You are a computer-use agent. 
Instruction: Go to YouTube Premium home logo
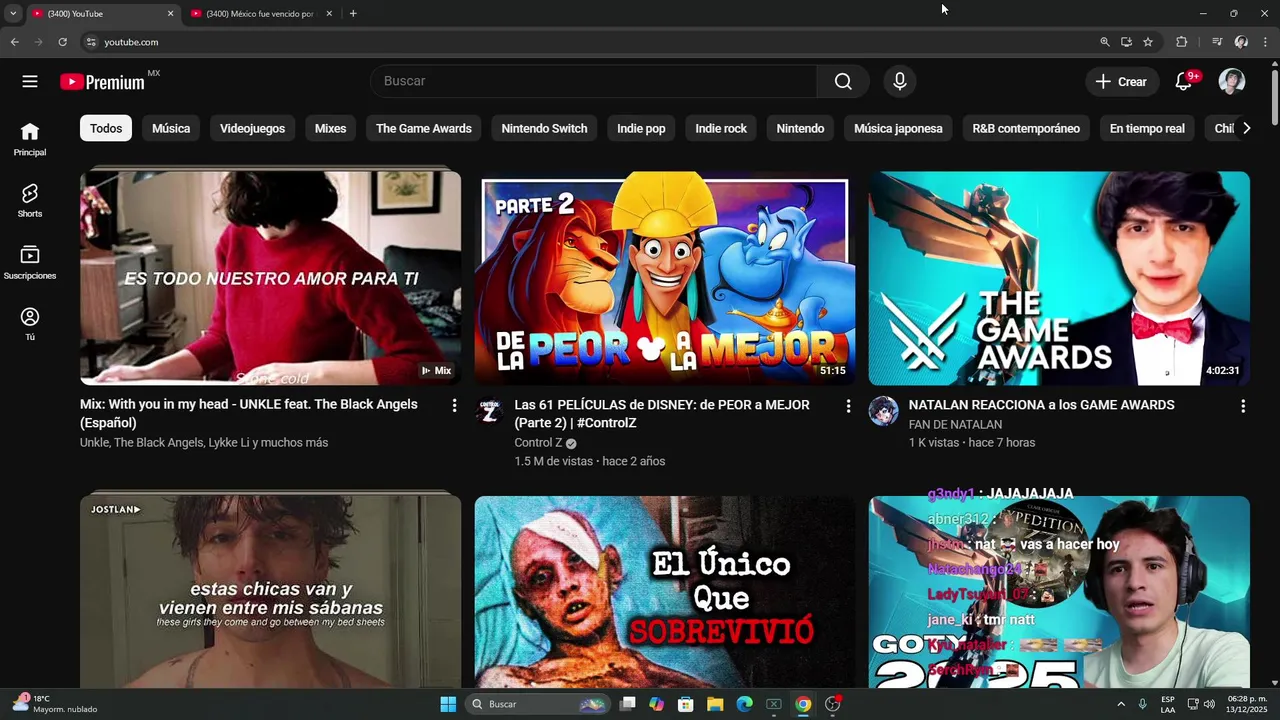pyautogui.click(x=103, y=82)
